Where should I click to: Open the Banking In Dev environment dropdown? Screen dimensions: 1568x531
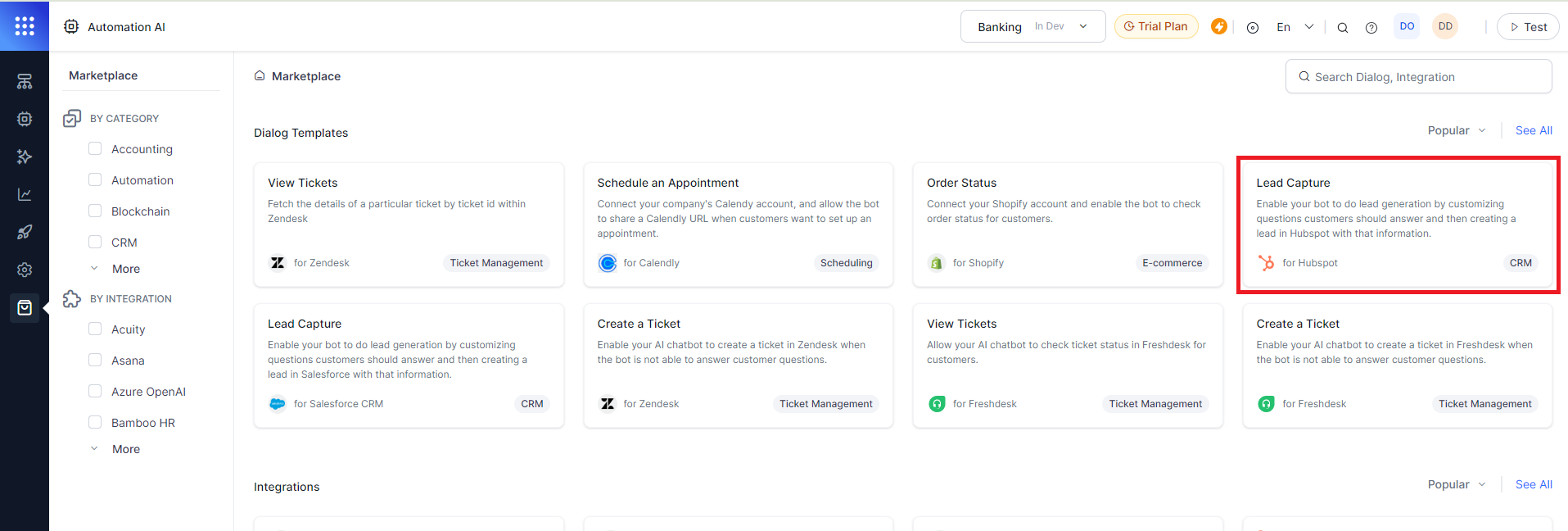(1032, 26)
